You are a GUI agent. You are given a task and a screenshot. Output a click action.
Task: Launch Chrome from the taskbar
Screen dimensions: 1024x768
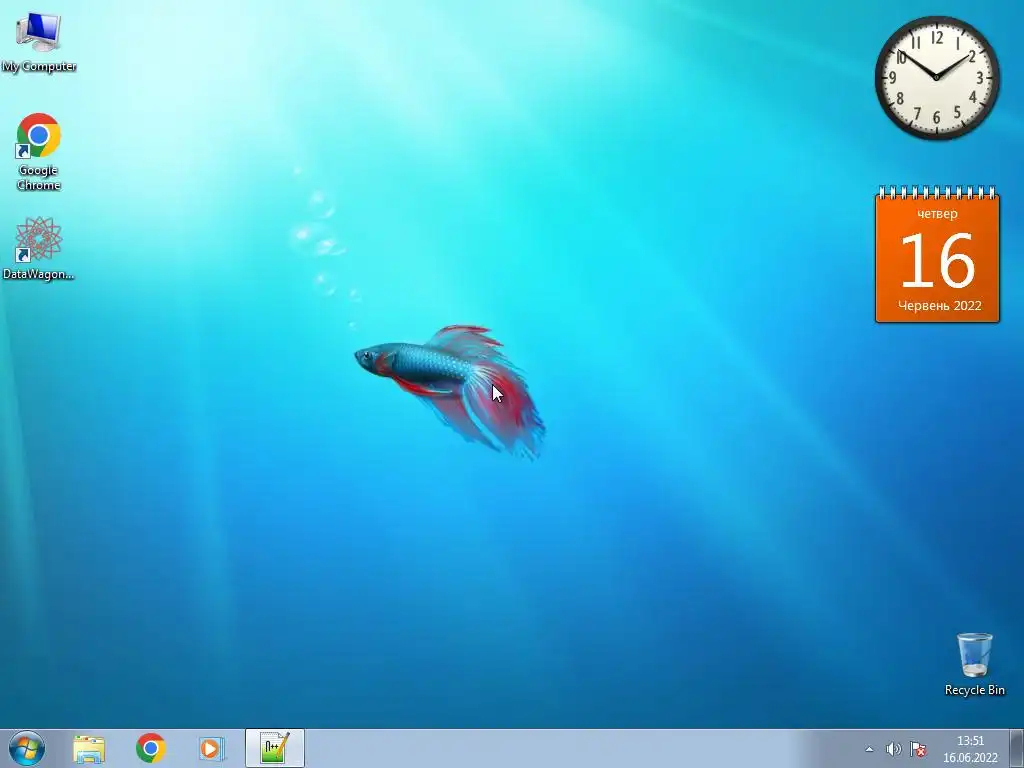[151, 748]
